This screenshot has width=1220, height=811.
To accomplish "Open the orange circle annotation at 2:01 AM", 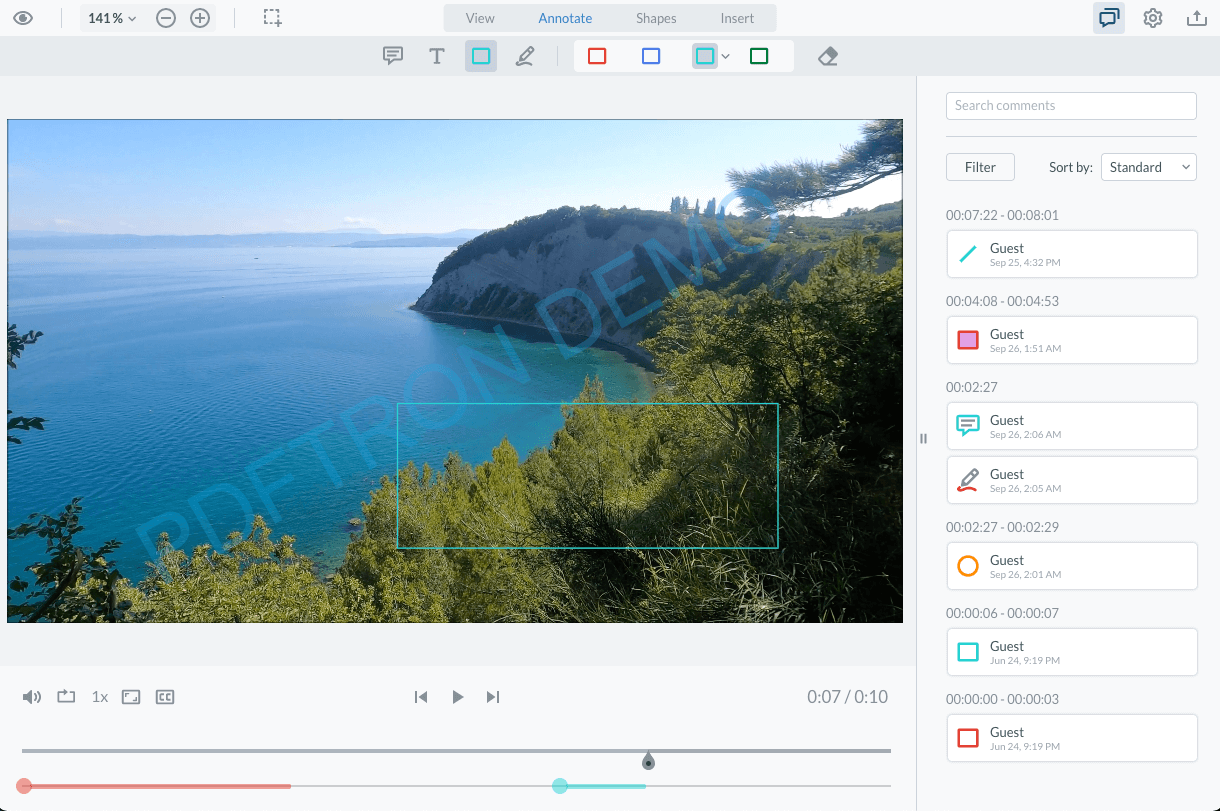I will pyautogui.click(x=1071, y=566).
